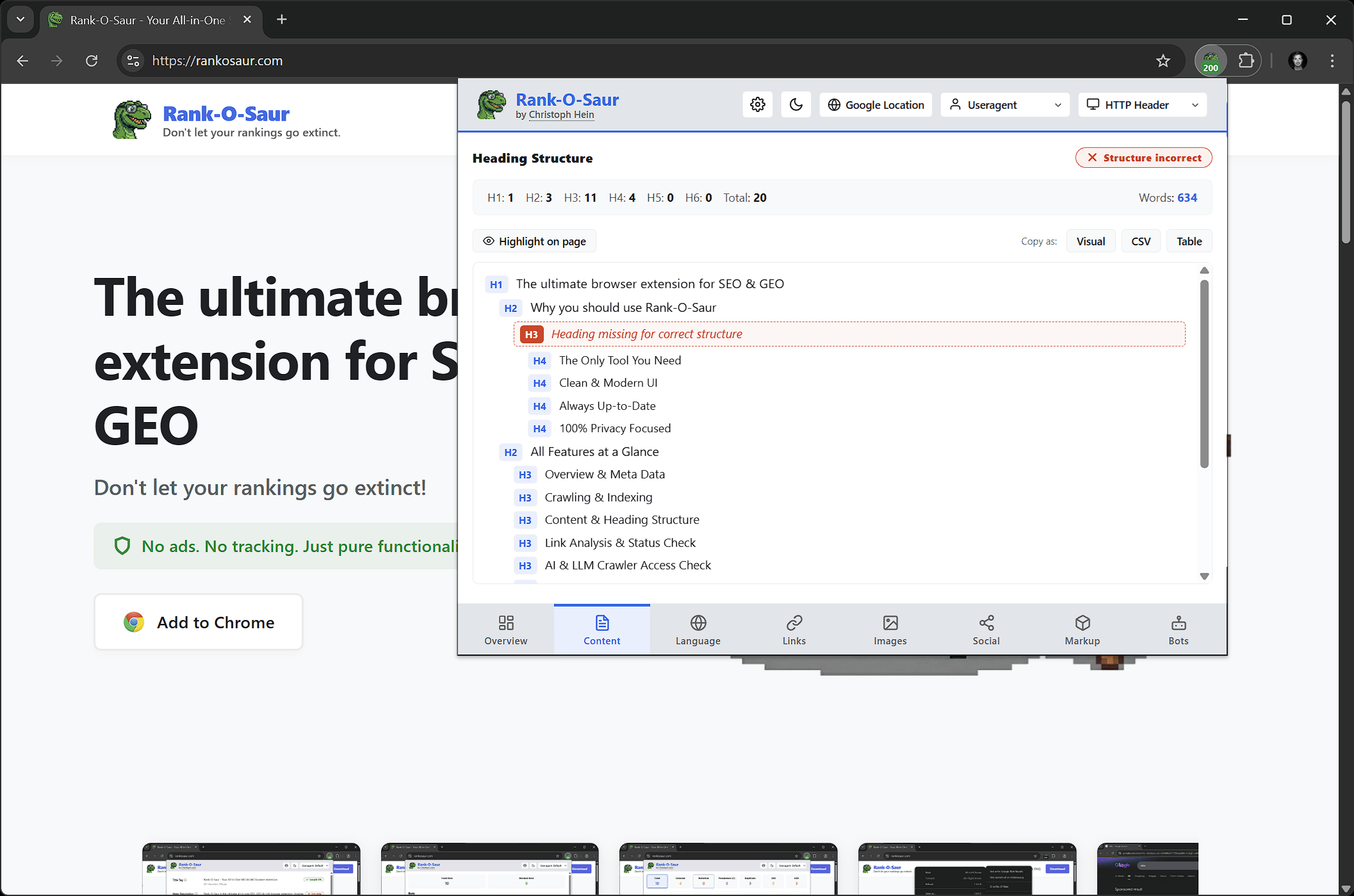Toggle Highlight on page
This screenshot has height=896, width=1354.
[534, 241]
